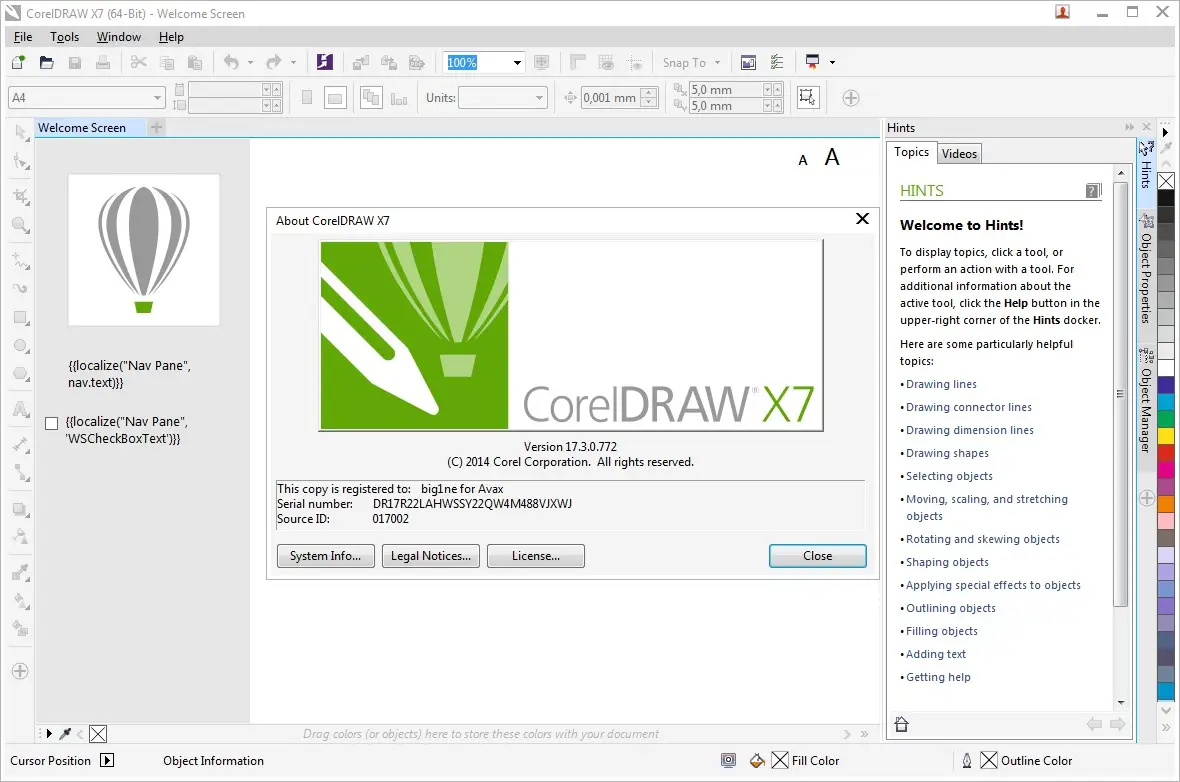Open the Getting help hint link
Screen dimensions: 1180x782
click(938, 677)
